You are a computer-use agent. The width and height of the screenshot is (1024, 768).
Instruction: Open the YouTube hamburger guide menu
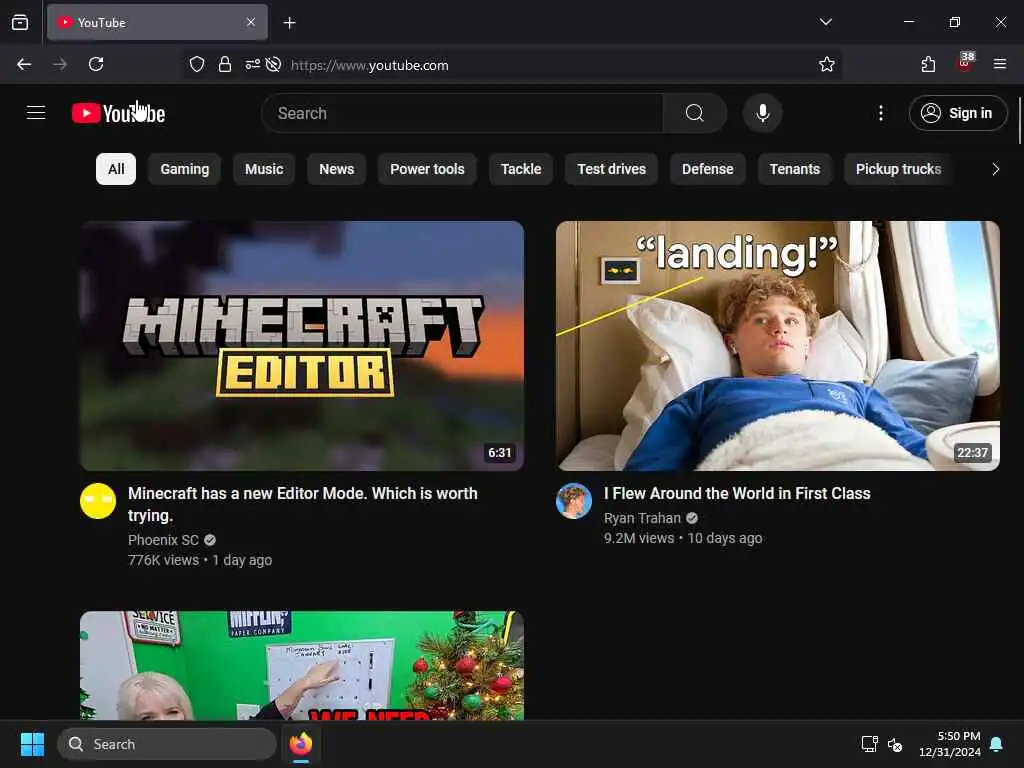pyautogui.click(x=36, y=113)
